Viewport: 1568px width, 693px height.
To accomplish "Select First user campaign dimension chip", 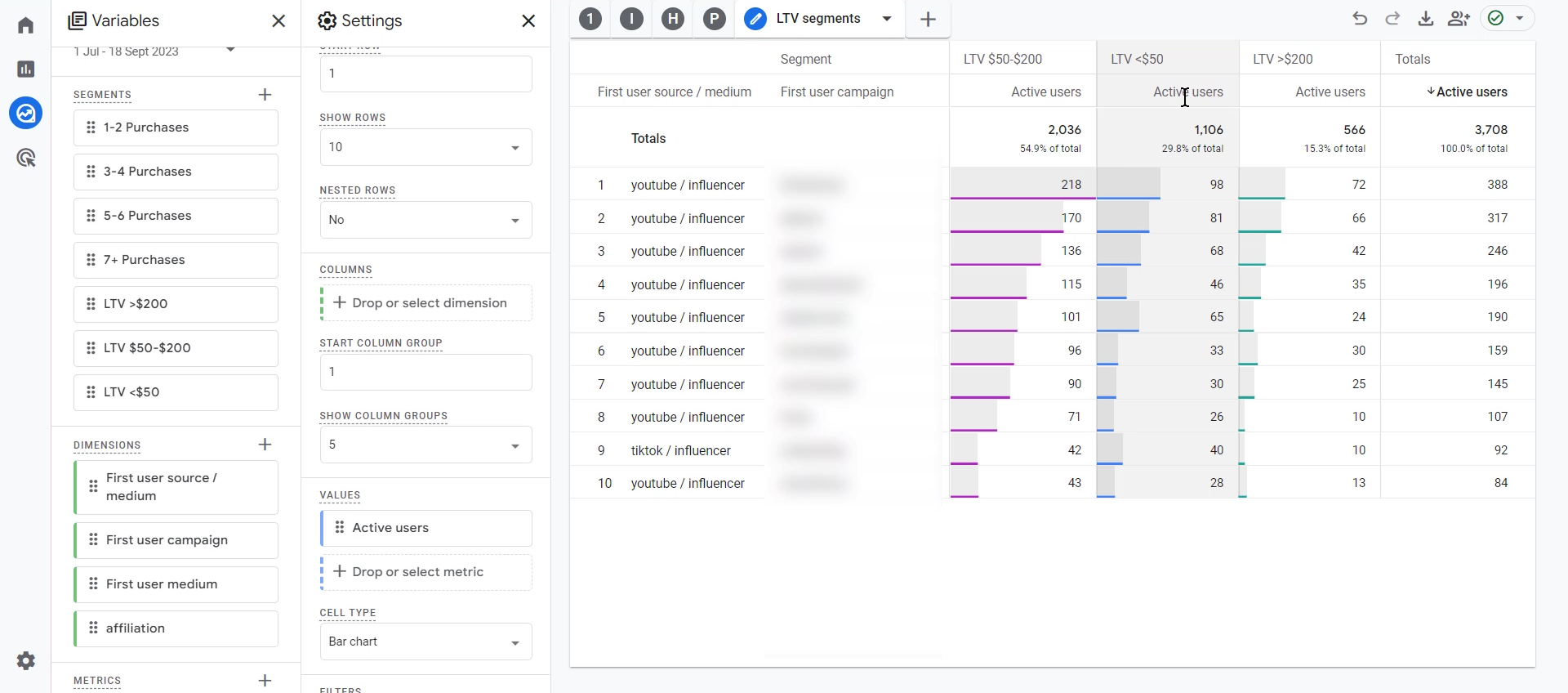I will pyautogui.click(x=176, y=540).
